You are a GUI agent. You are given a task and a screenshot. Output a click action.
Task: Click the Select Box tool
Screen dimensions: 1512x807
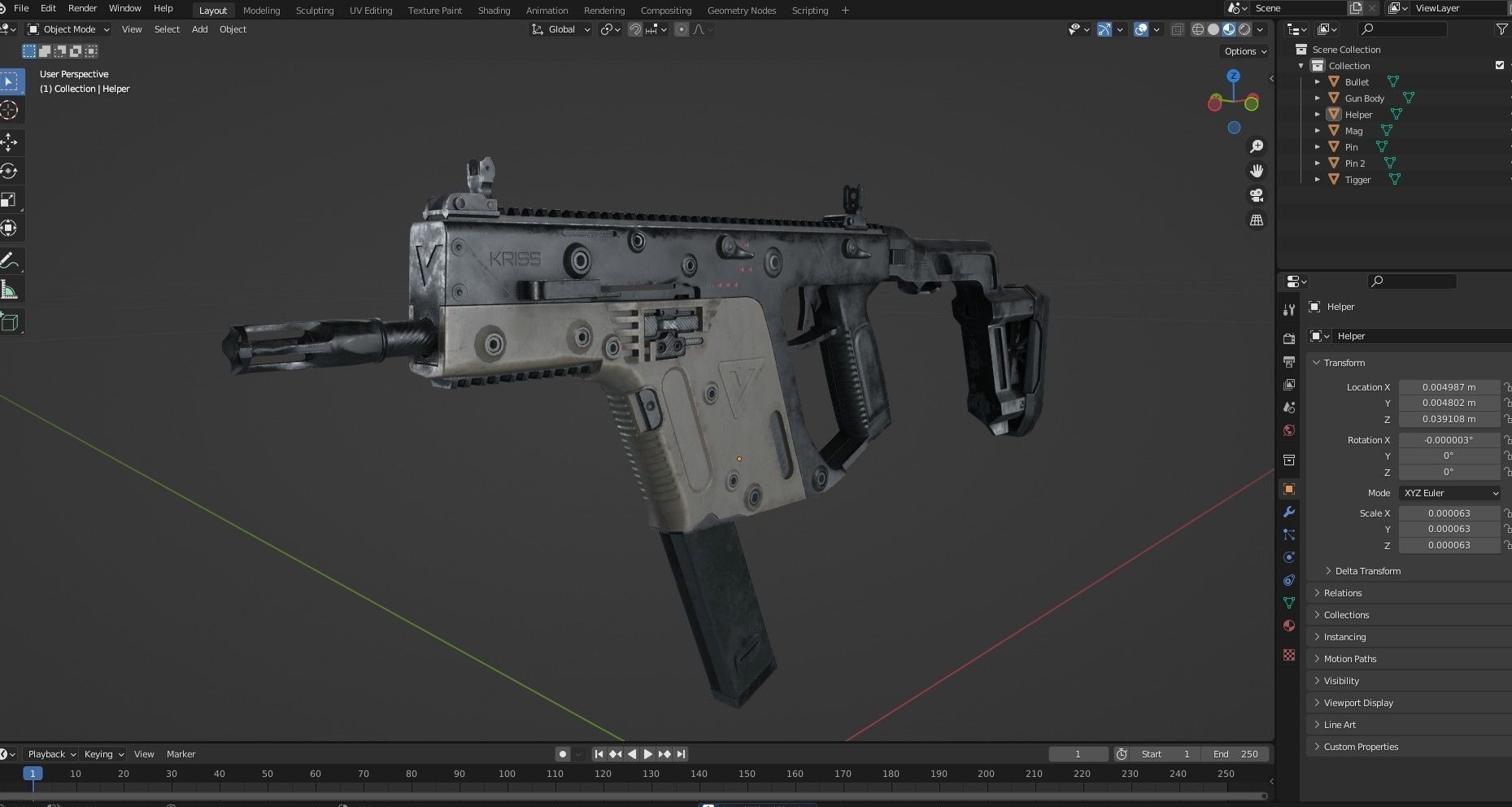coord(10,81)
